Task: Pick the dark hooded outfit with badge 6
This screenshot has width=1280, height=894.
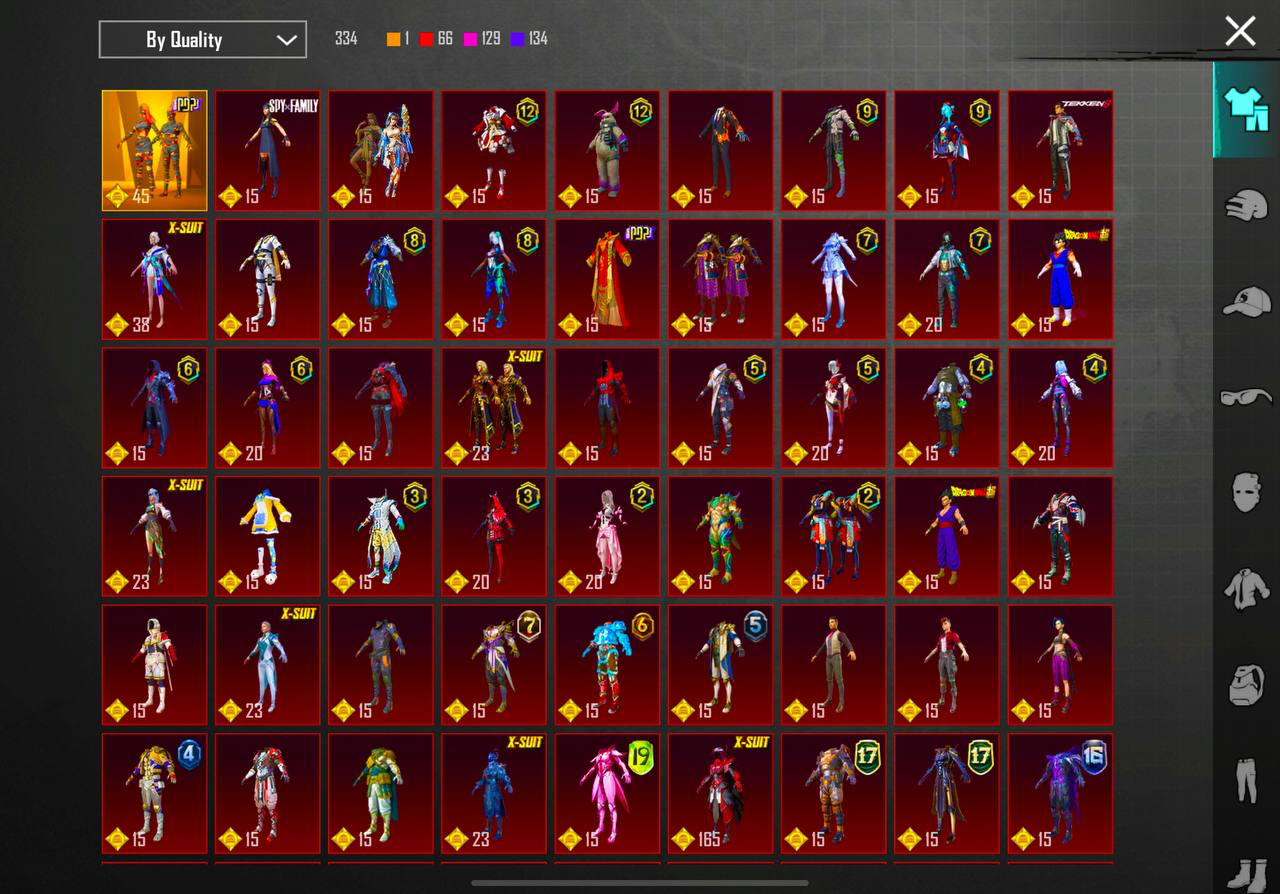Action: point(155,408)
